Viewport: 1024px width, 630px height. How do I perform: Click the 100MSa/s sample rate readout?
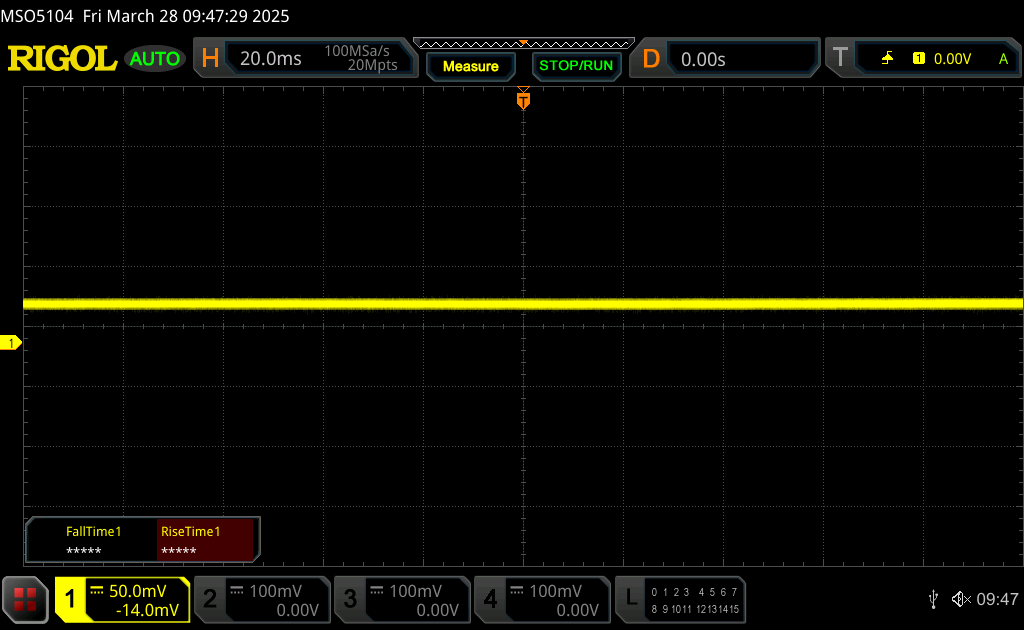[357, 51]
